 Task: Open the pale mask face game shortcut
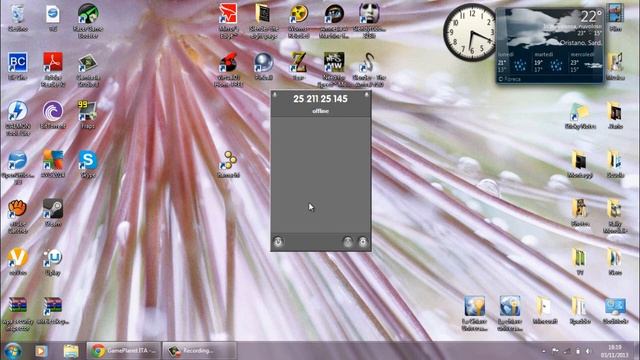click(x=369, y=20)
